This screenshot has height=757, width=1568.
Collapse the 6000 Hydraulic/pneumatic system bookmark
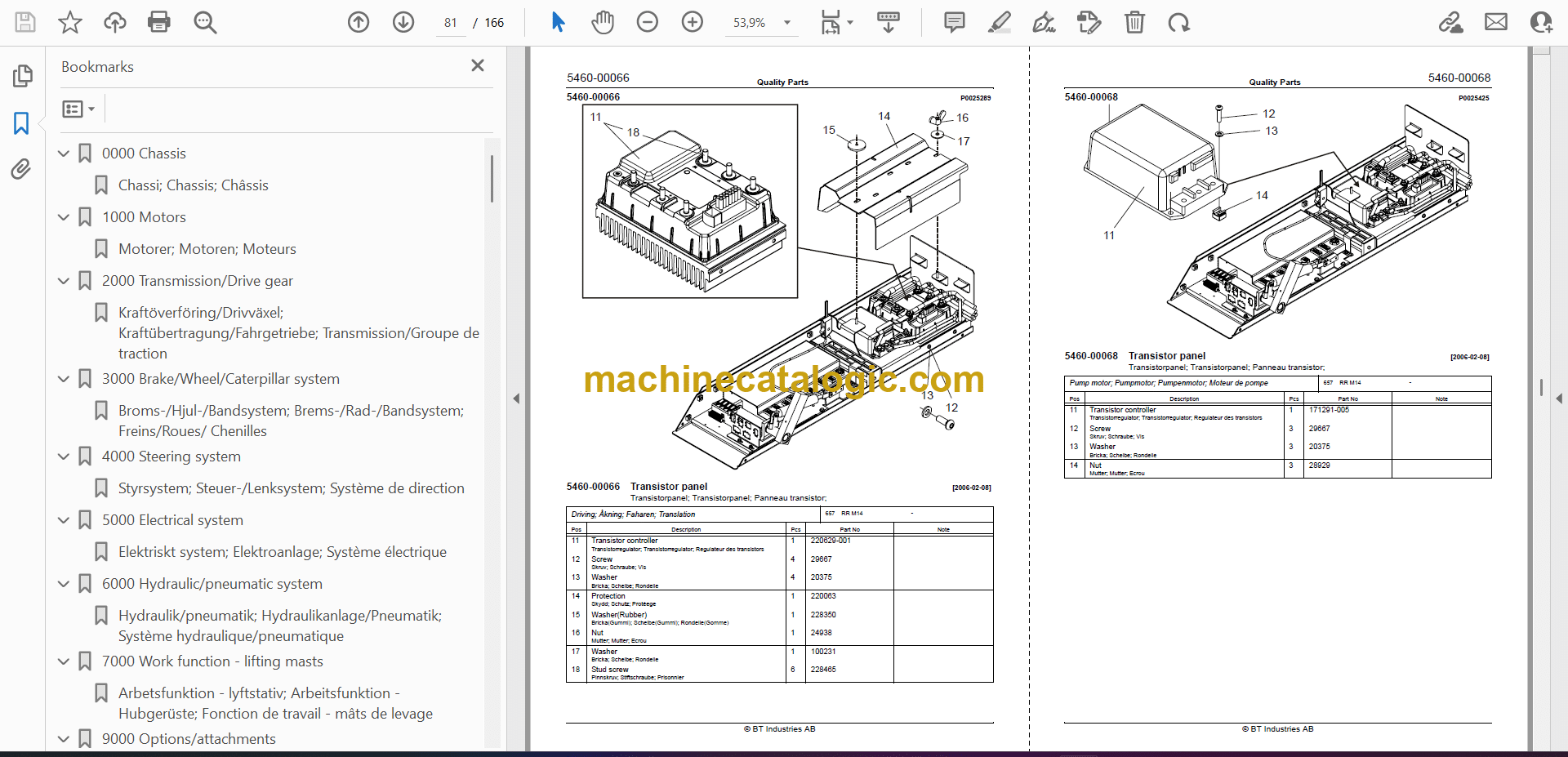(64, 584)
